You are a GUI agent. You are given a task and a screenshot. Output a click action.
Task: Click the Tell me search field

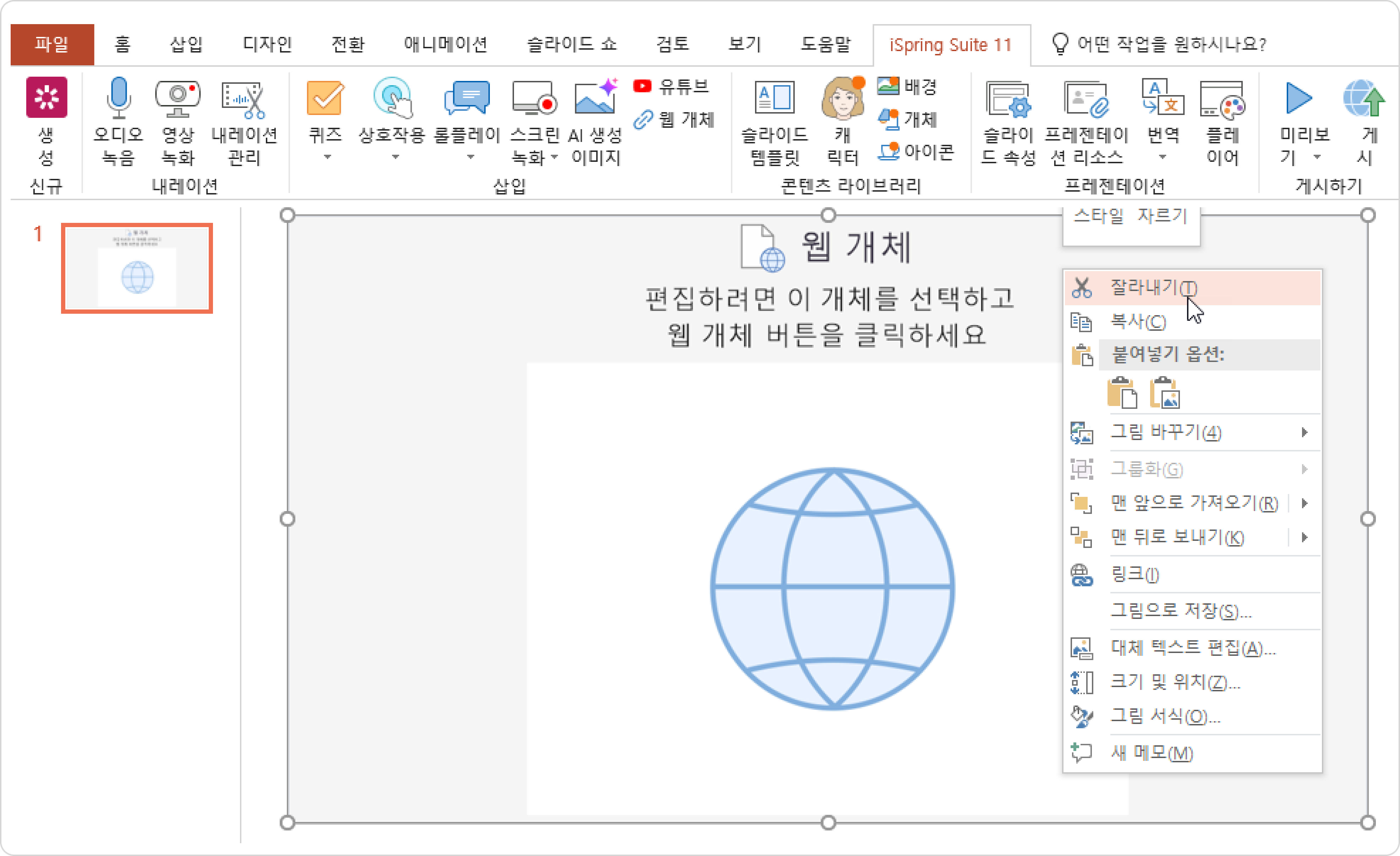tap(1170, 44)
